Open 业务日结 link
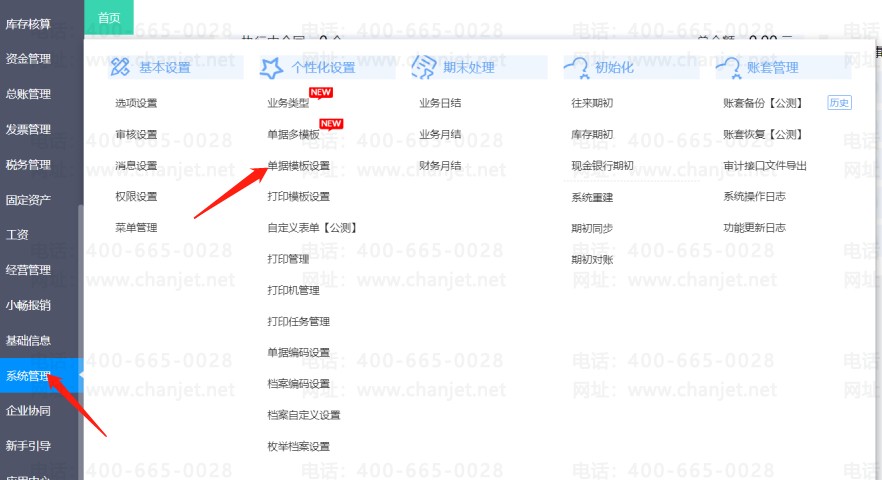Screen dimensions: 882x480 point(440,103)
